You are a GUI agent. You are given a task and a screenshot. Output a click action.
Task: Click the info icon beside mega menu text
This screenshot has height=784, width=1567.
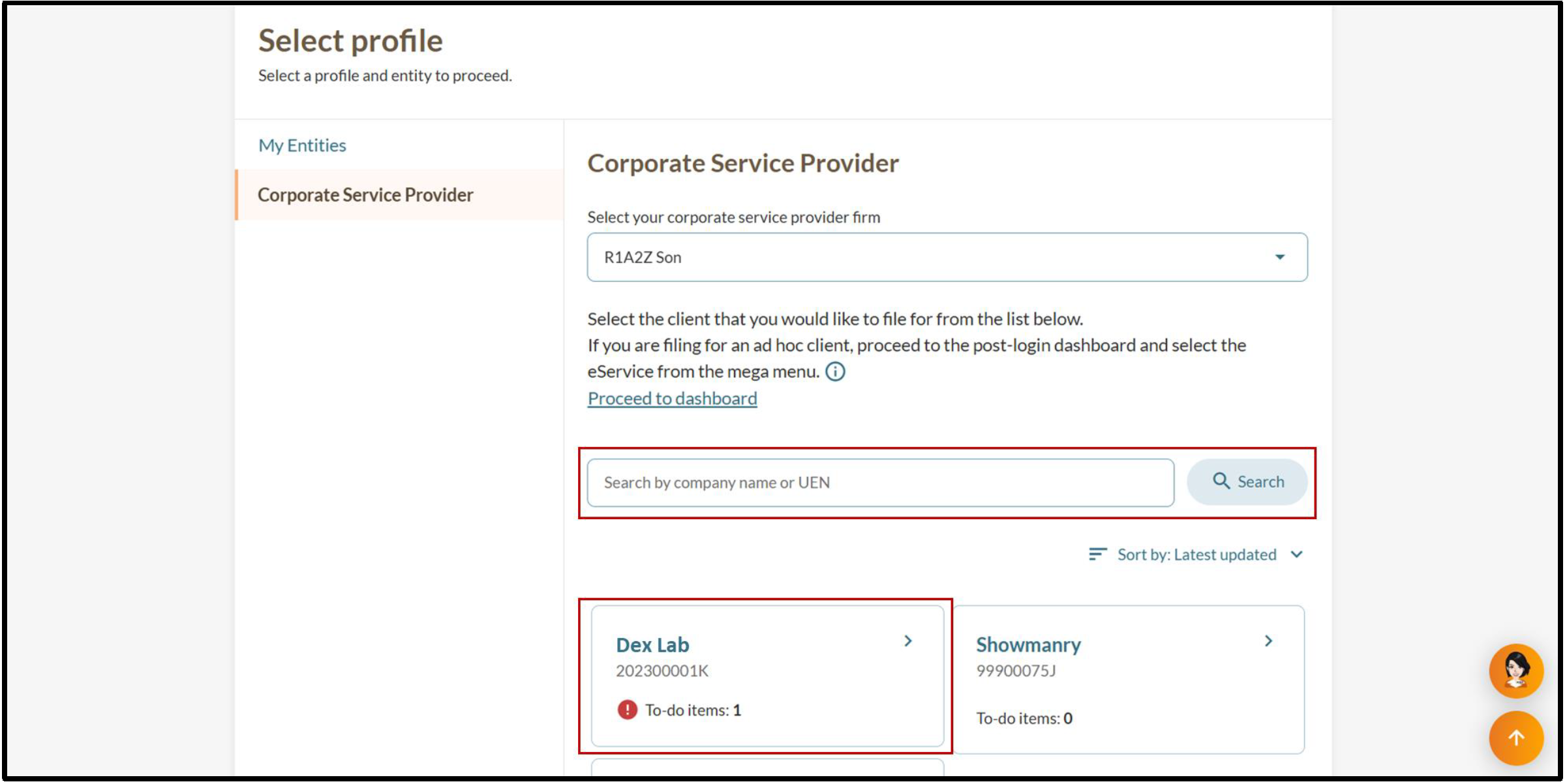point(836,372)
